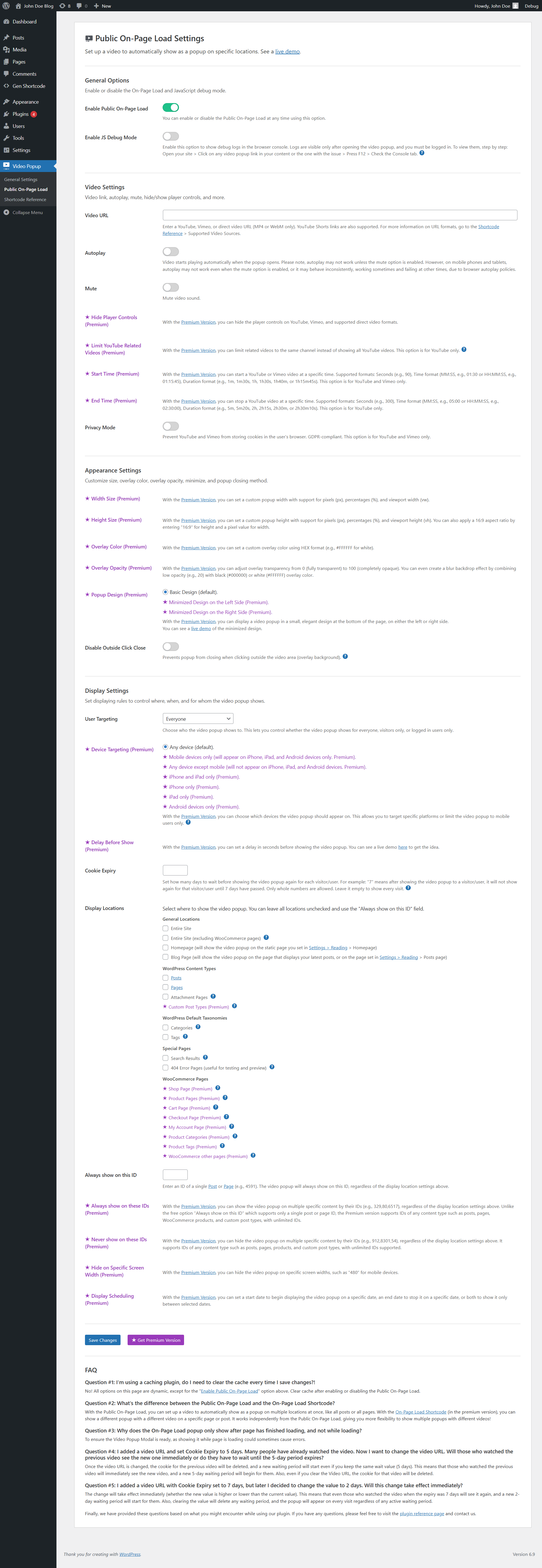Click the Save Changes button
The height and width of the screenshot is (1568, 542).
(x=102, y=1340)
